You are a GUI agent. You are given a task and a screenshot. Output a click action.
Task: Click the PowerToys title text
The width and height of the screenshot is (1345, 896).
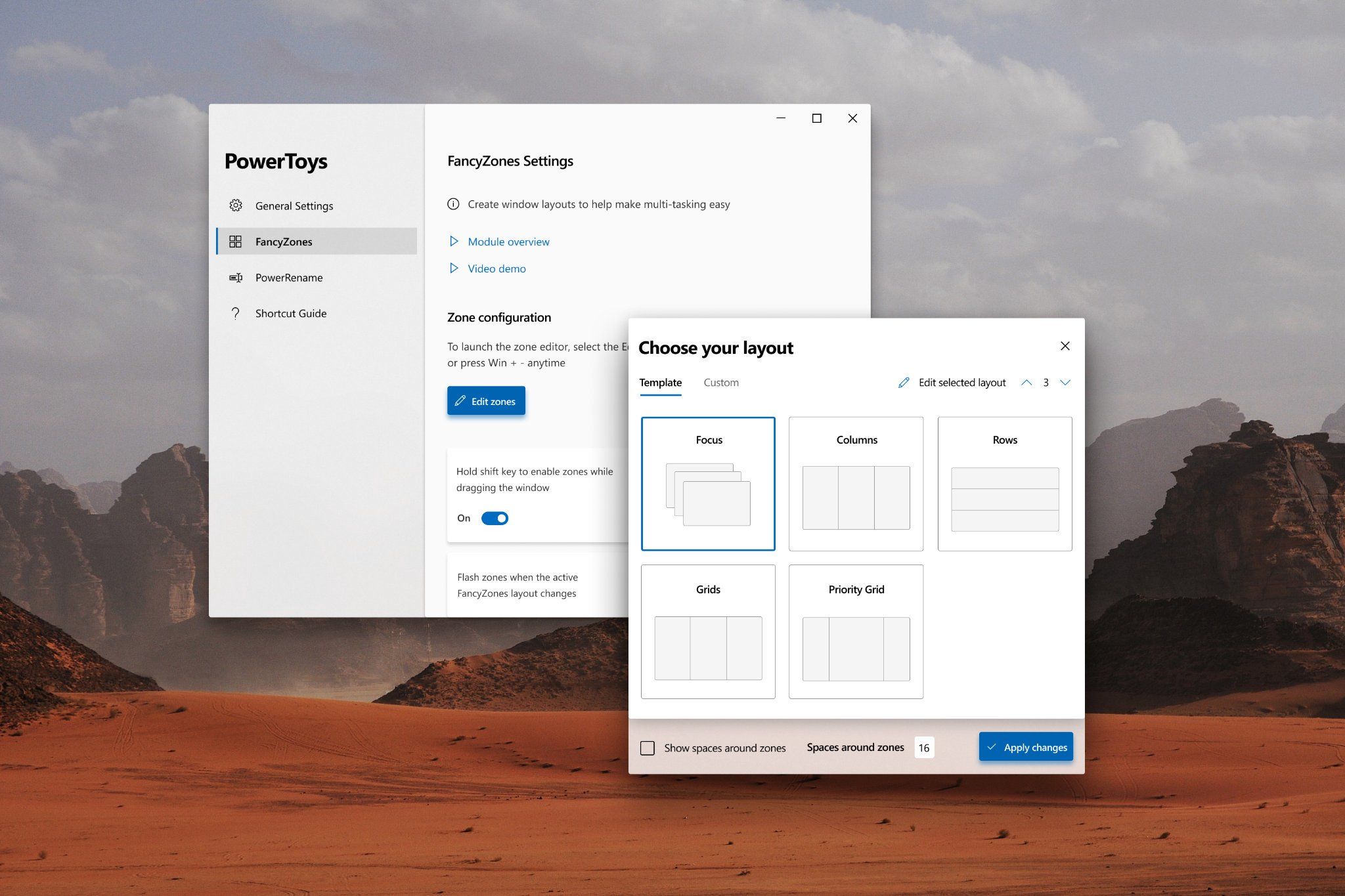point(276,162)
